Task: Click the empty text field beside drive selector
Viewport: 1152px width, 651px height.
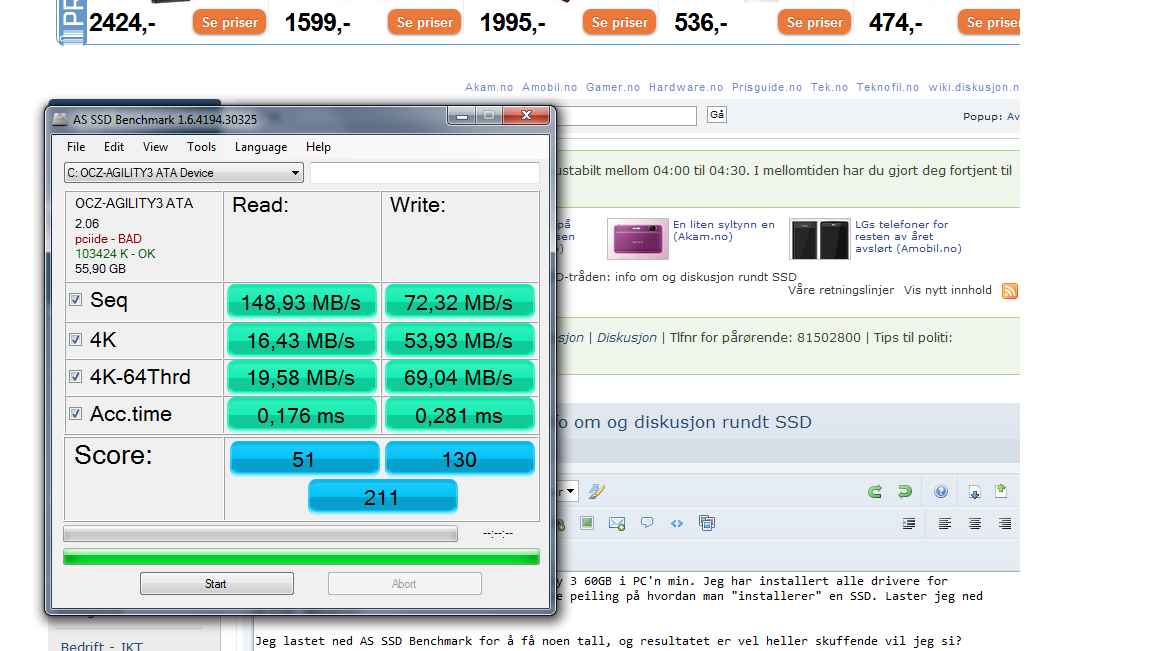Action: click(425, 173)
